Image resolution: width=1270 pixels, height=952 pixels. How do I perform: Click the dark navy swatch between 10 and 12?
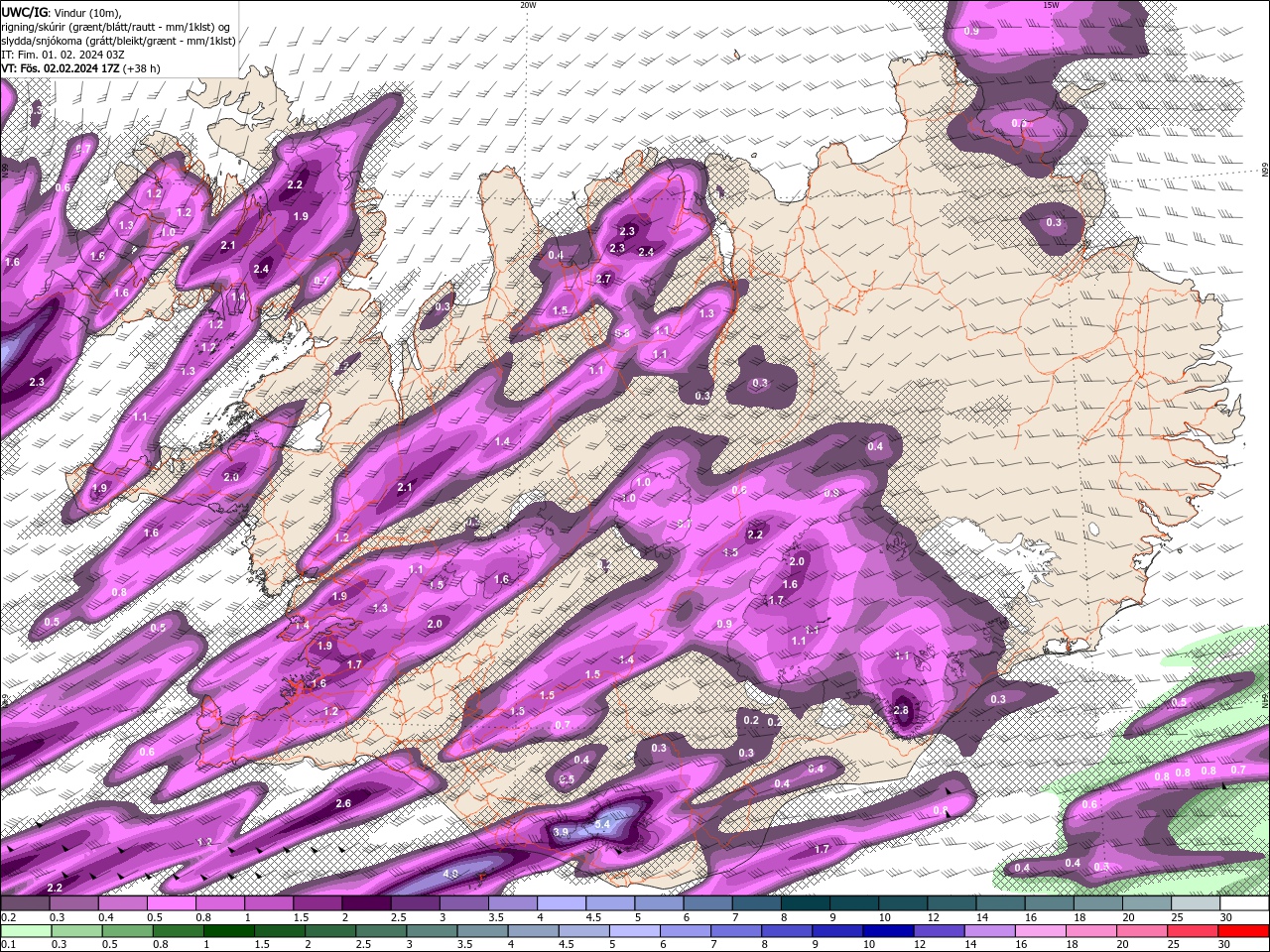888,931
